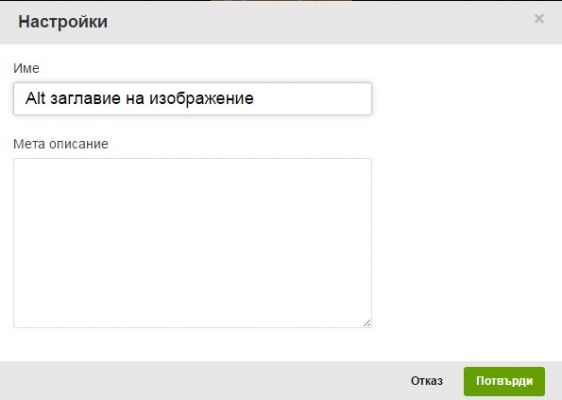Click the Настройки dialog title

[63, 22]
